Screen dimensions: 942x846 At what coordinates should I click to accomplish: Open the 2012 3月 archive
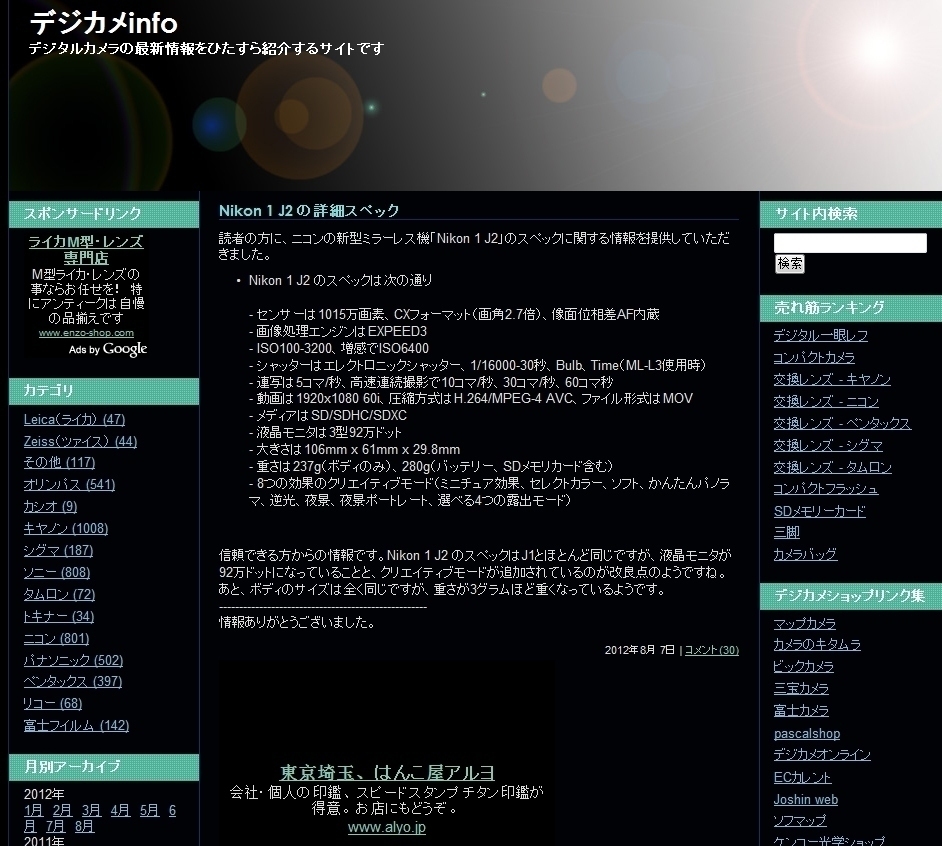pos(92,811)
